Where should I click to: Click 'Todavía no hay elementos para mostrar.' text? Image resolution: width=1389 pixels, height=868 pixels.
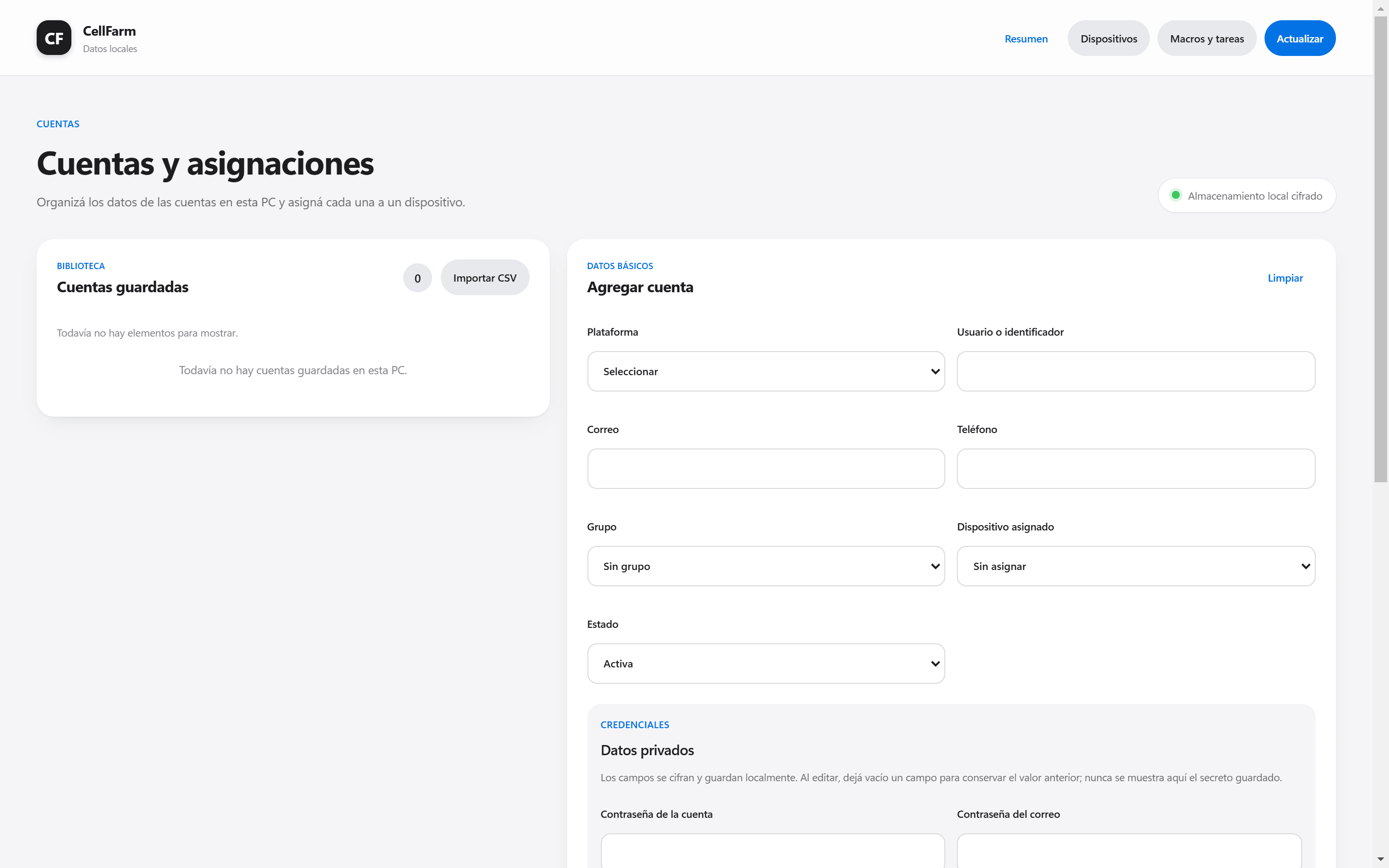pyautogui.click(x=147, y=333)
